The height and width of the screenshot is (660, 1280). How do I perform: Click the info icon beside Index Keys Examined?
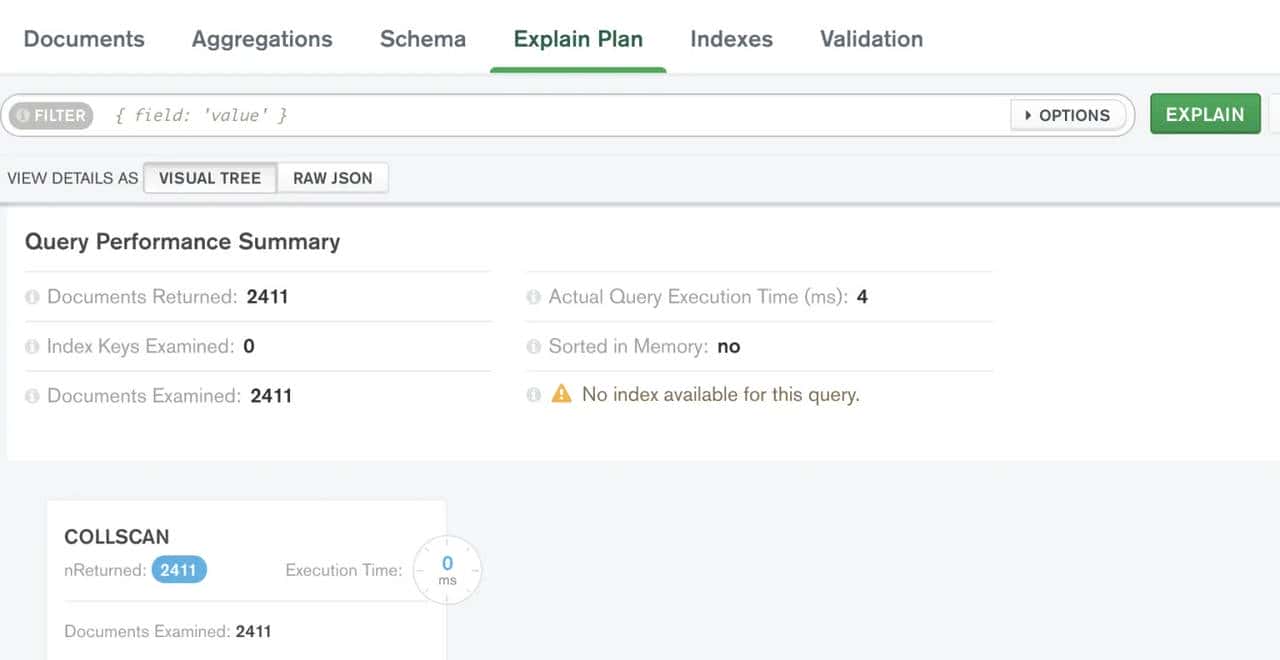[32, 346]
